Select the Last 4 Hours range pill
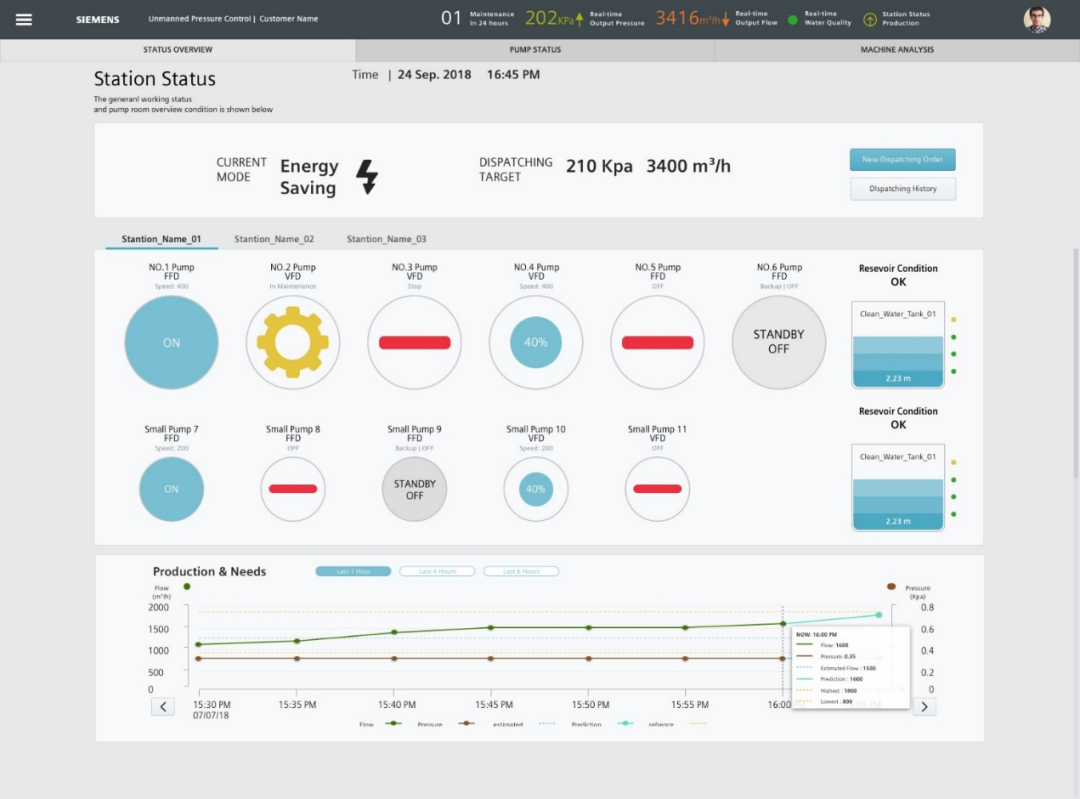The image size is (1080, 799). point(437,571)
